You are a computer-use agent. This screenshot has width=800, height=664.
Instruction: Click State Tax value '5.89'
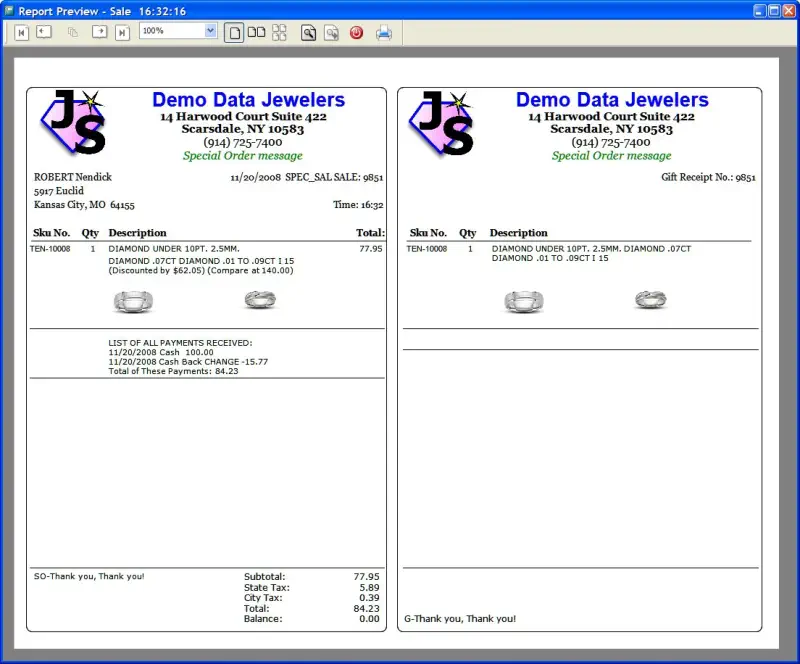click(369, 587)
